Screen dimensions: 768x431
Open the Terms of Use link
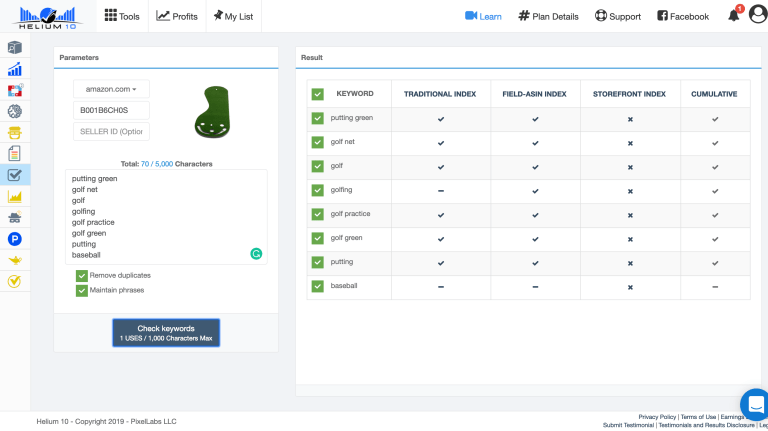[698, 417]
